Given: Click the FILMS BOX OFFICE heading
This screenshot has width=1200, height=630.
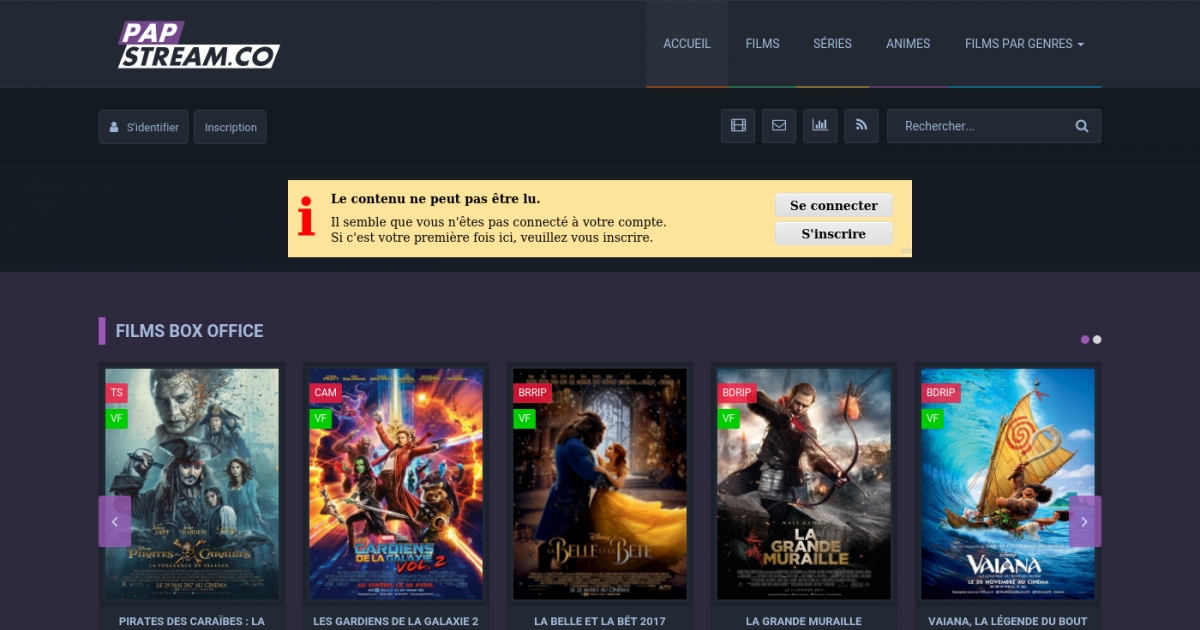Looking at the screenshot, I should 189,331.
